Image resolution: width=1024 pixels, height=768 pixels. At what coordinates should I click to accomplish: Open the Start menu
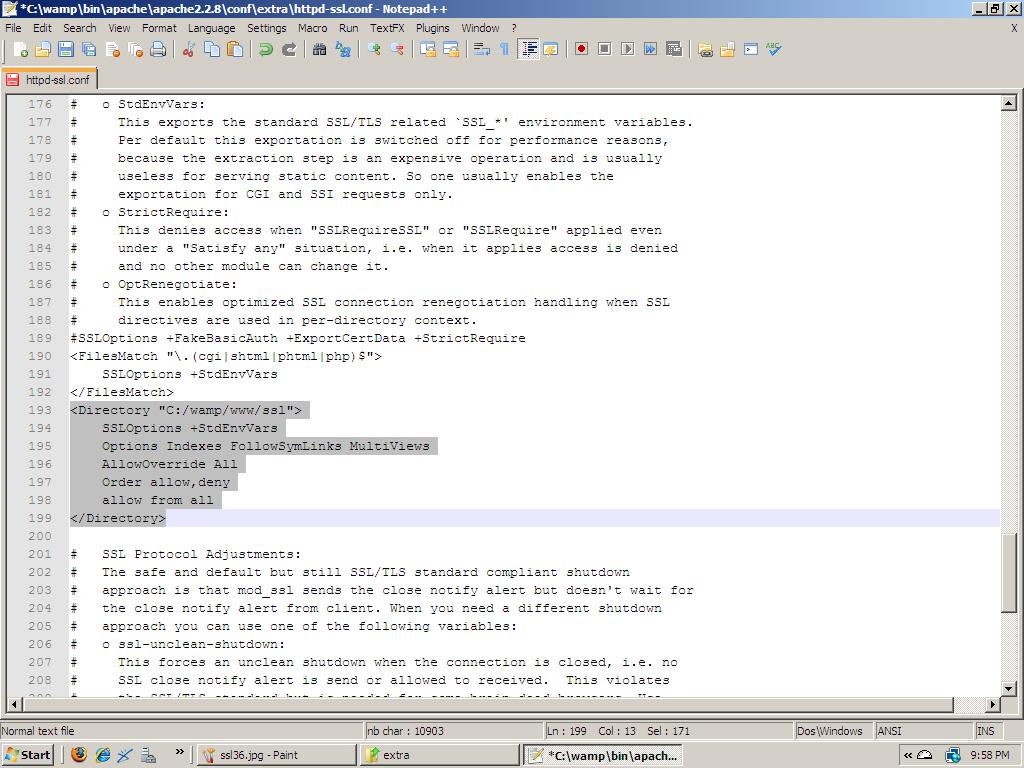[28, 755]
